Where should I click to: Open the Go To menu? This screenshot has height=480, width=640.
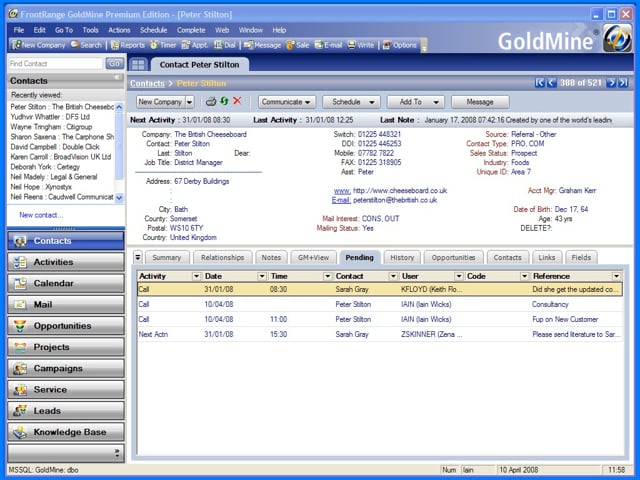[x=64, y=30]
